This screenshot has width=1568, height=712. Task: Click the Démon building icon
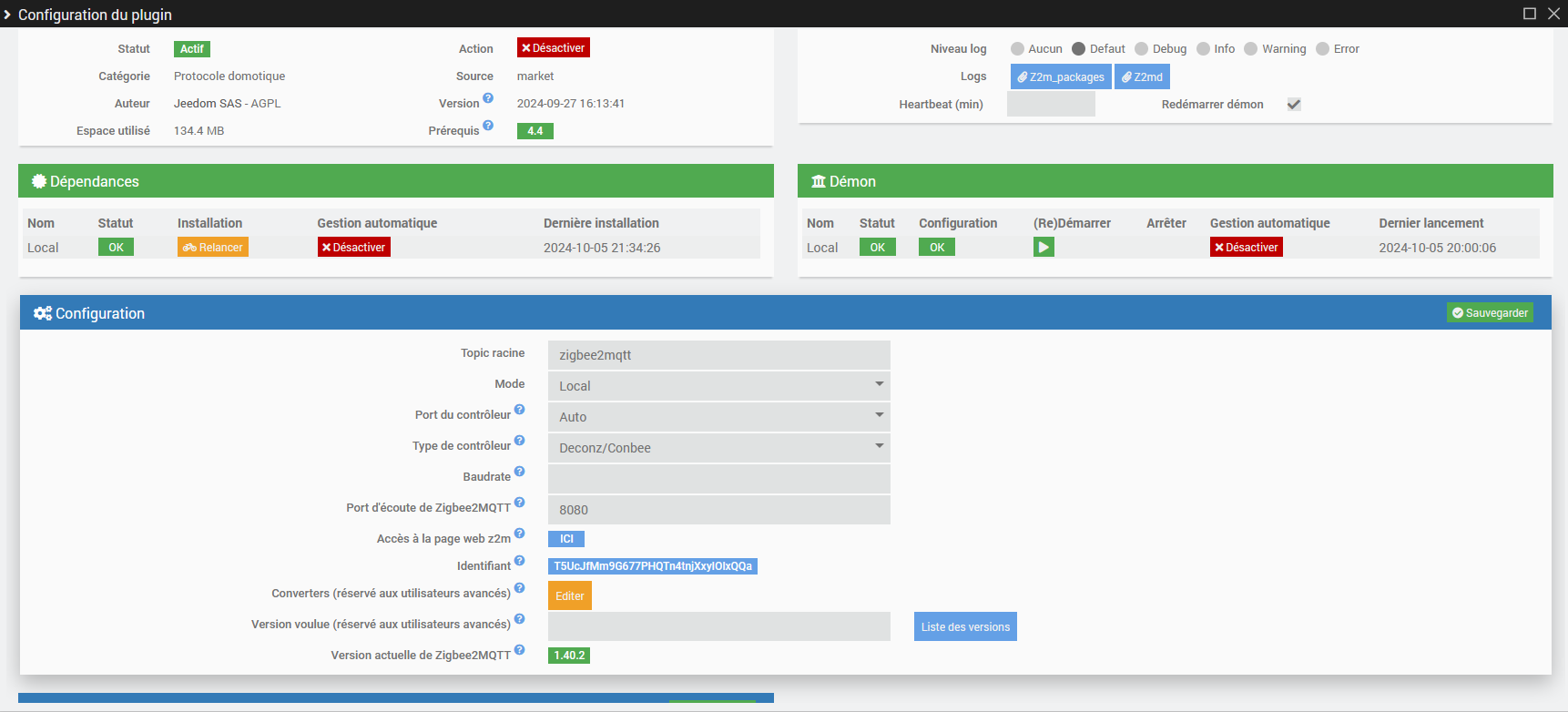(819, 181)
